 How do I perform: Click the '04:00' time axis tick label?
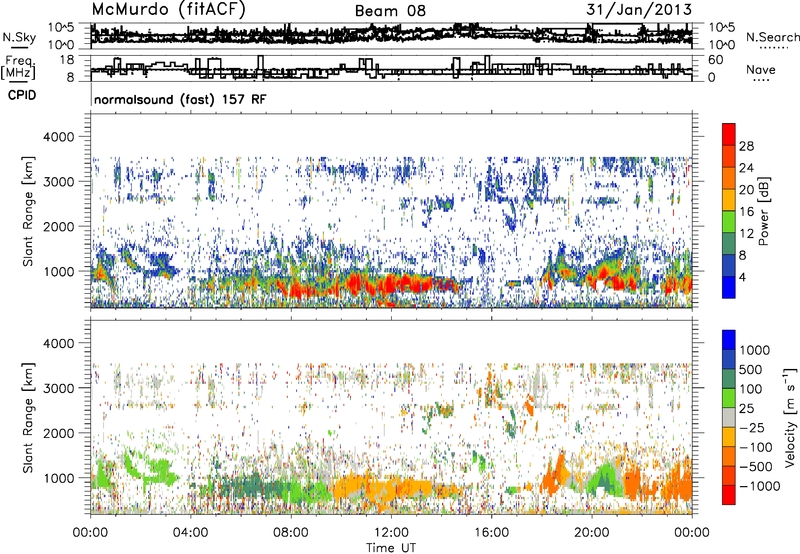tap(190, 533)
